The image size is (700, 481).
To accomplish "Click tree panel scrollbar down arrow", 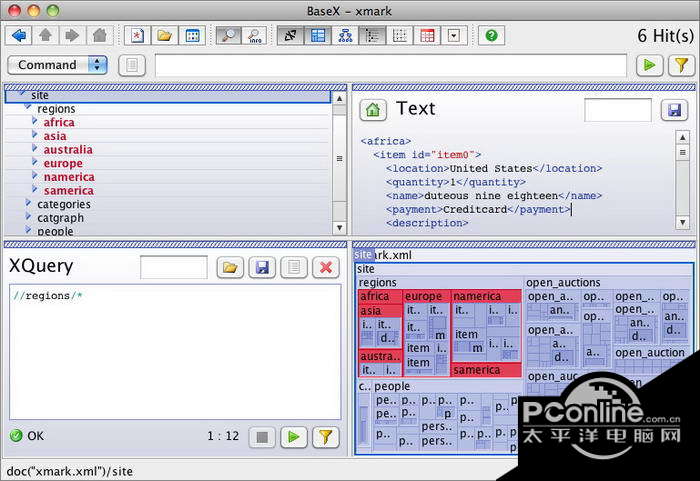I will (x=339, y=228).
